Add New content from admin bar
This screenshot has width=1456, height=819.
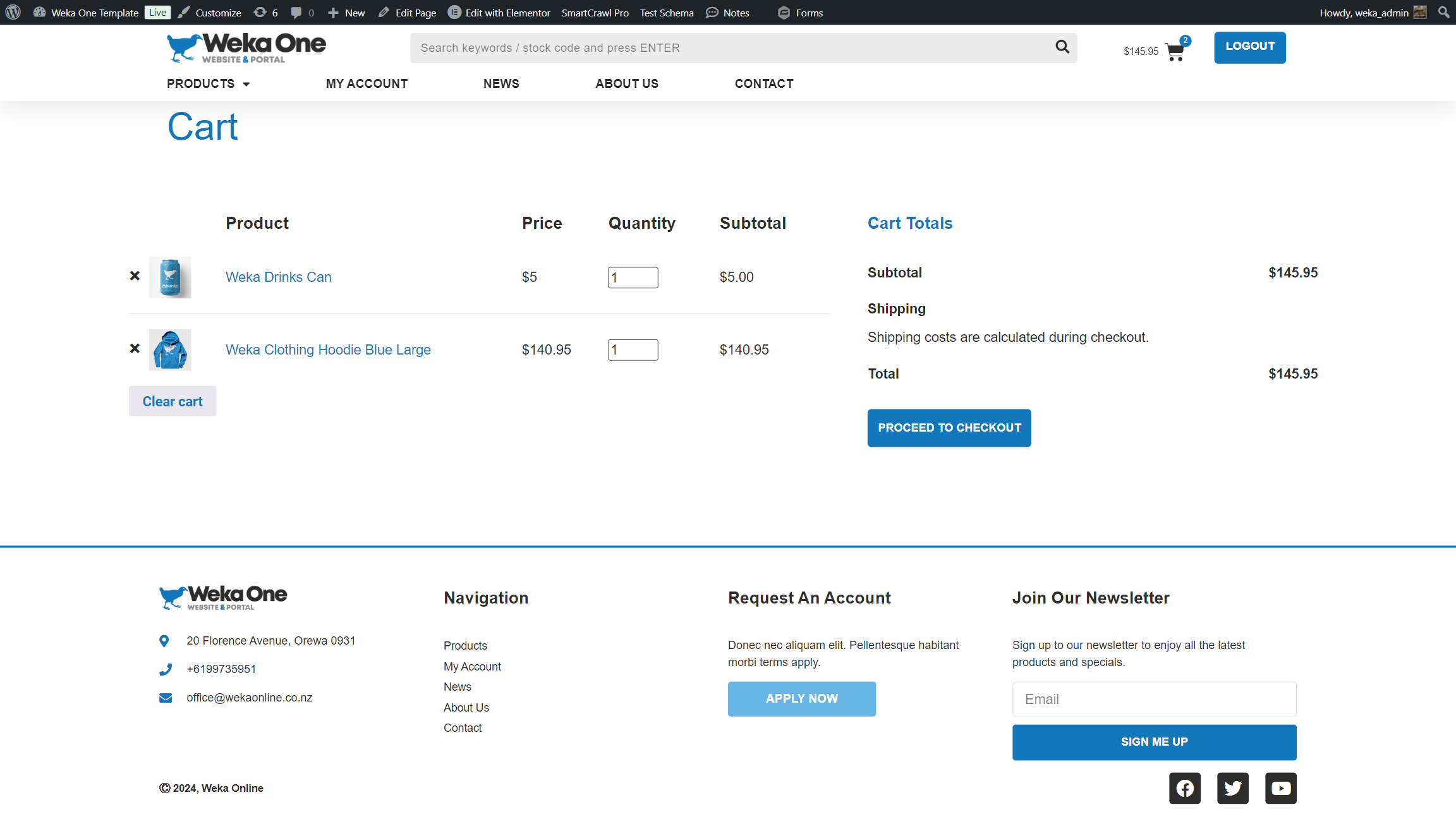click(x=346, y=13)
